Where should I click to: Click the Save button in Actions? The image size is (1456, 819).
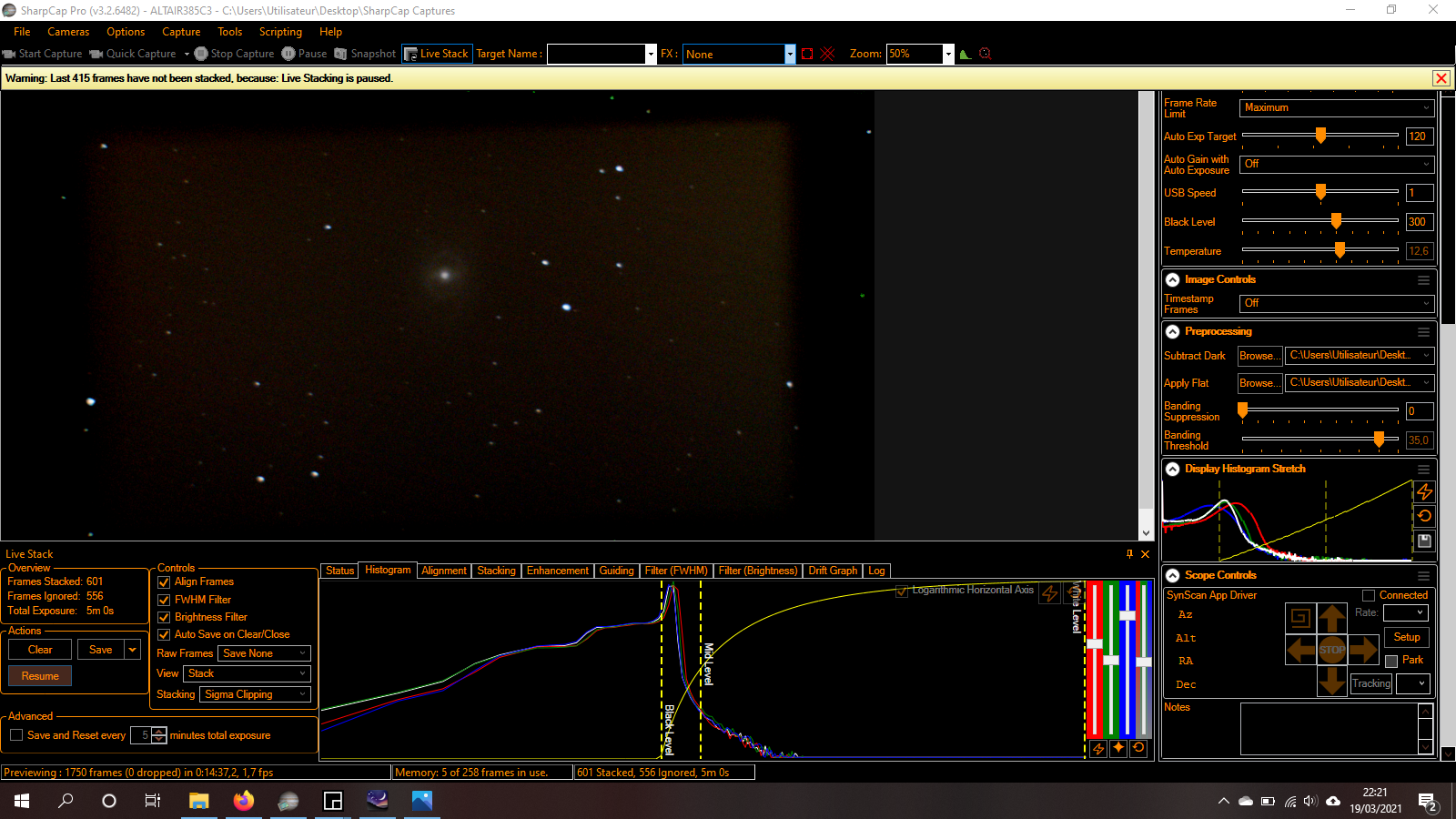point(101,650)
